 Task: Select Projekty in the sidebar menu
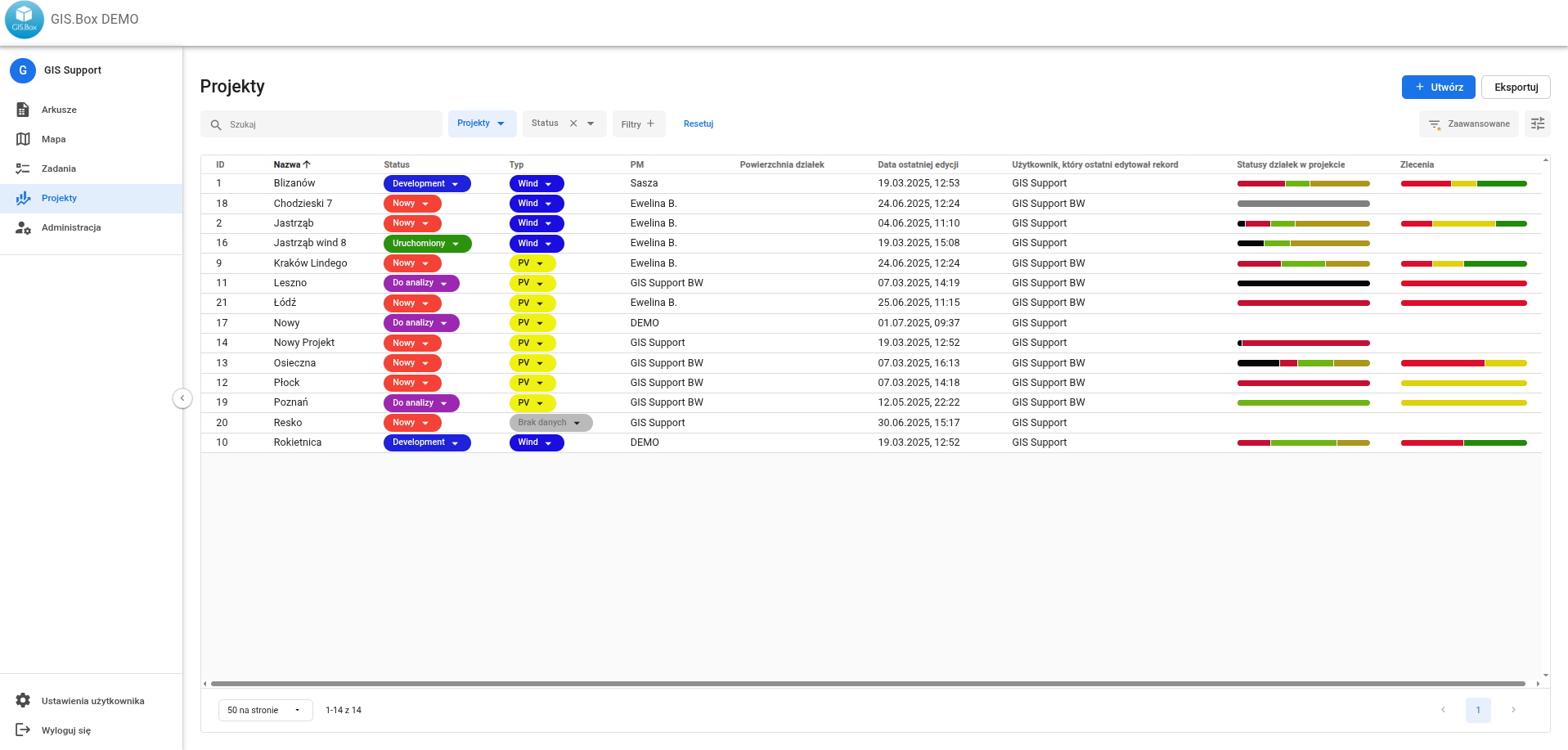(59, 198)
